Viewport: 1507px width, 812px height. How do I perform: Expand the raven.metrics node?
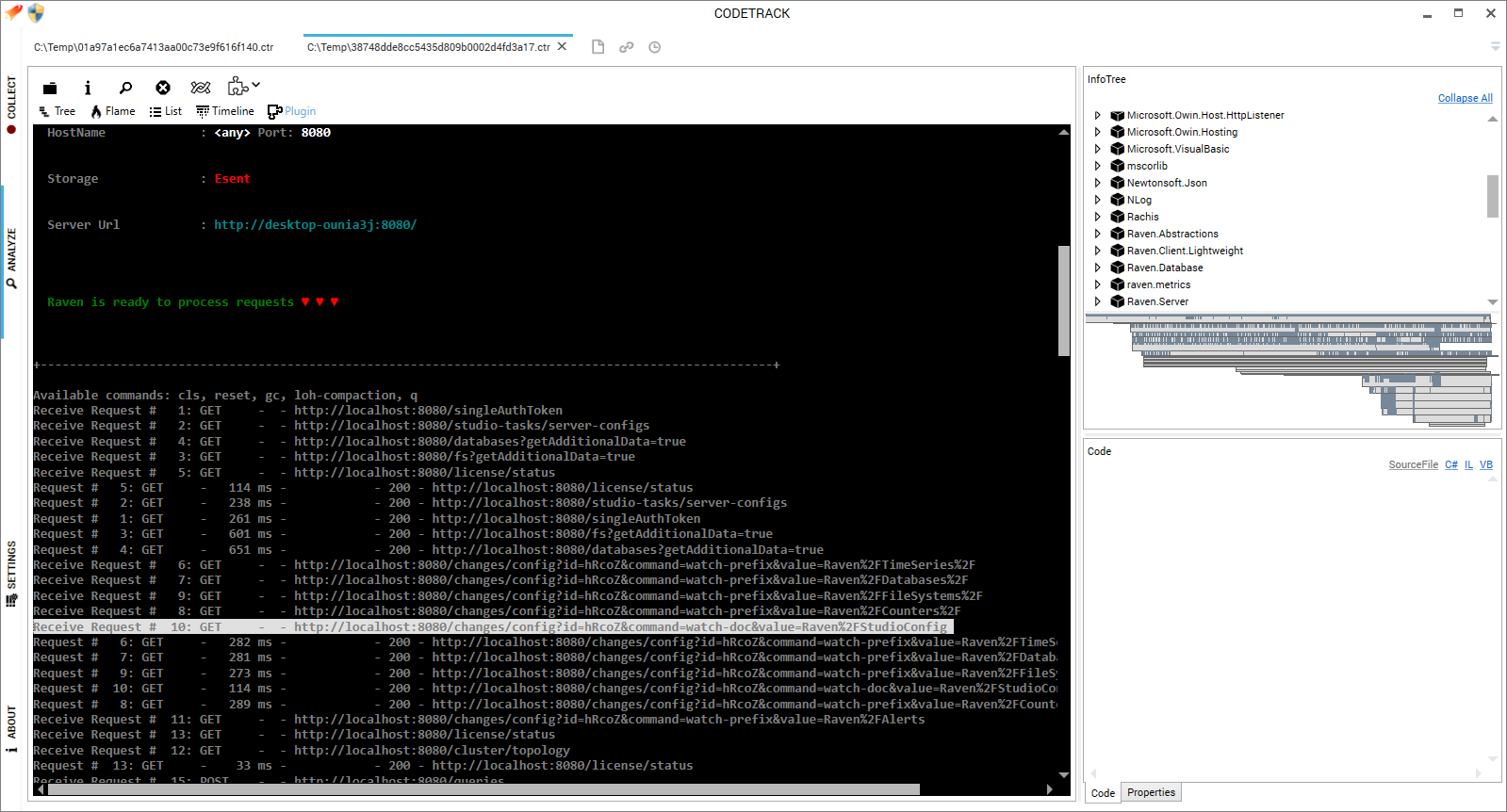tap(1097, 284)
